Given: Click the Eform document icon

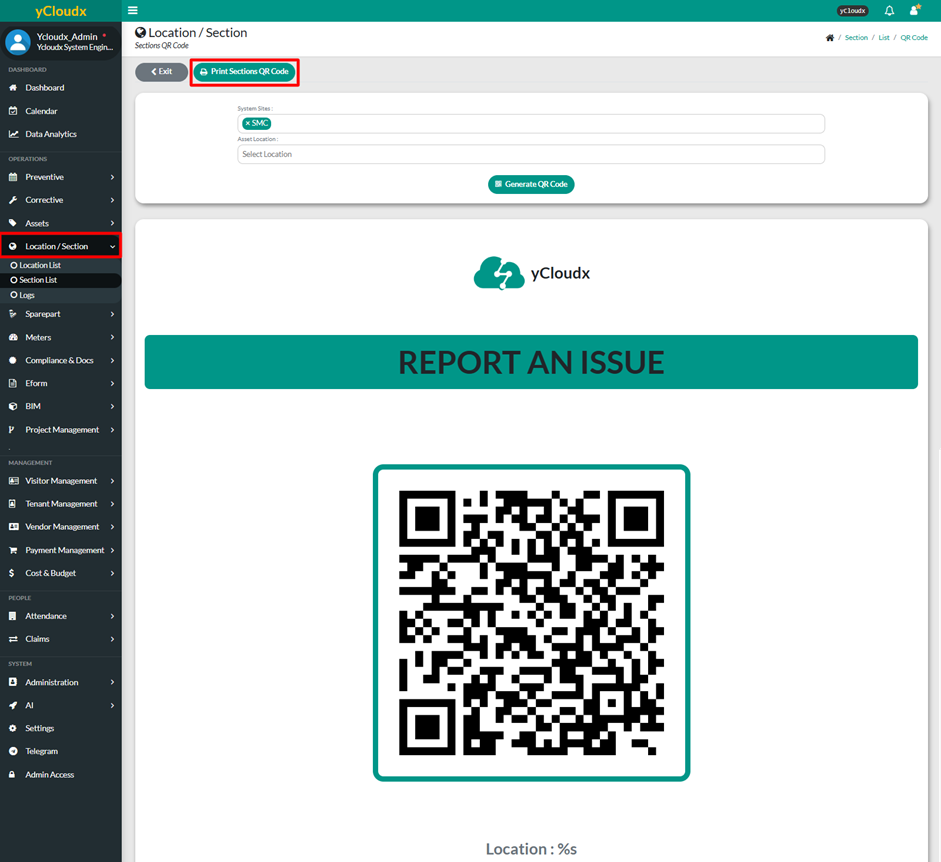Looking at the screenshot, I should (x=13, y=383).
